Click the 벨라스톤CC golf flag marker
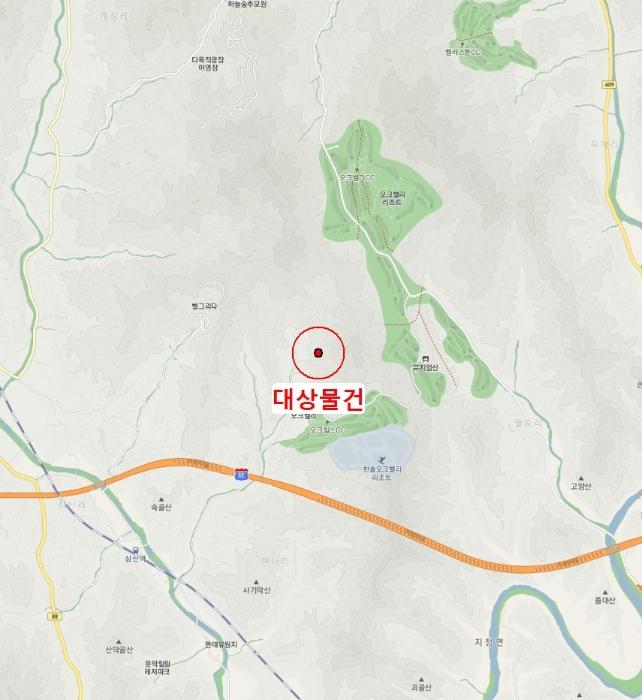Image resolution: width=642 pixels, height=700 pixels. (x=462, y=44)
